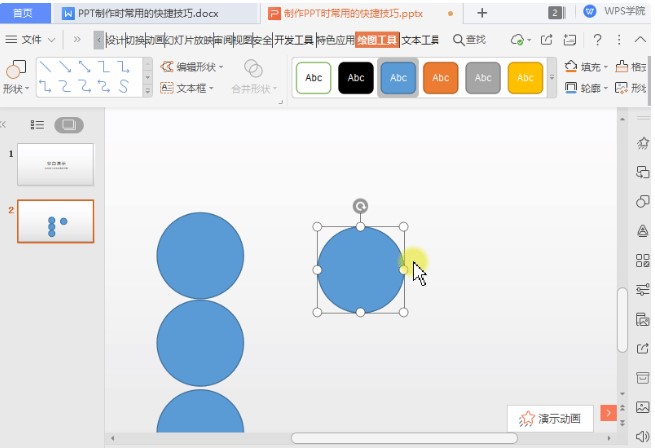Image resolution: width=655 pixels, height=448 pixels.
Task: Switch to the 文本工具 ribbon tab
Action: tap(420, 40)
